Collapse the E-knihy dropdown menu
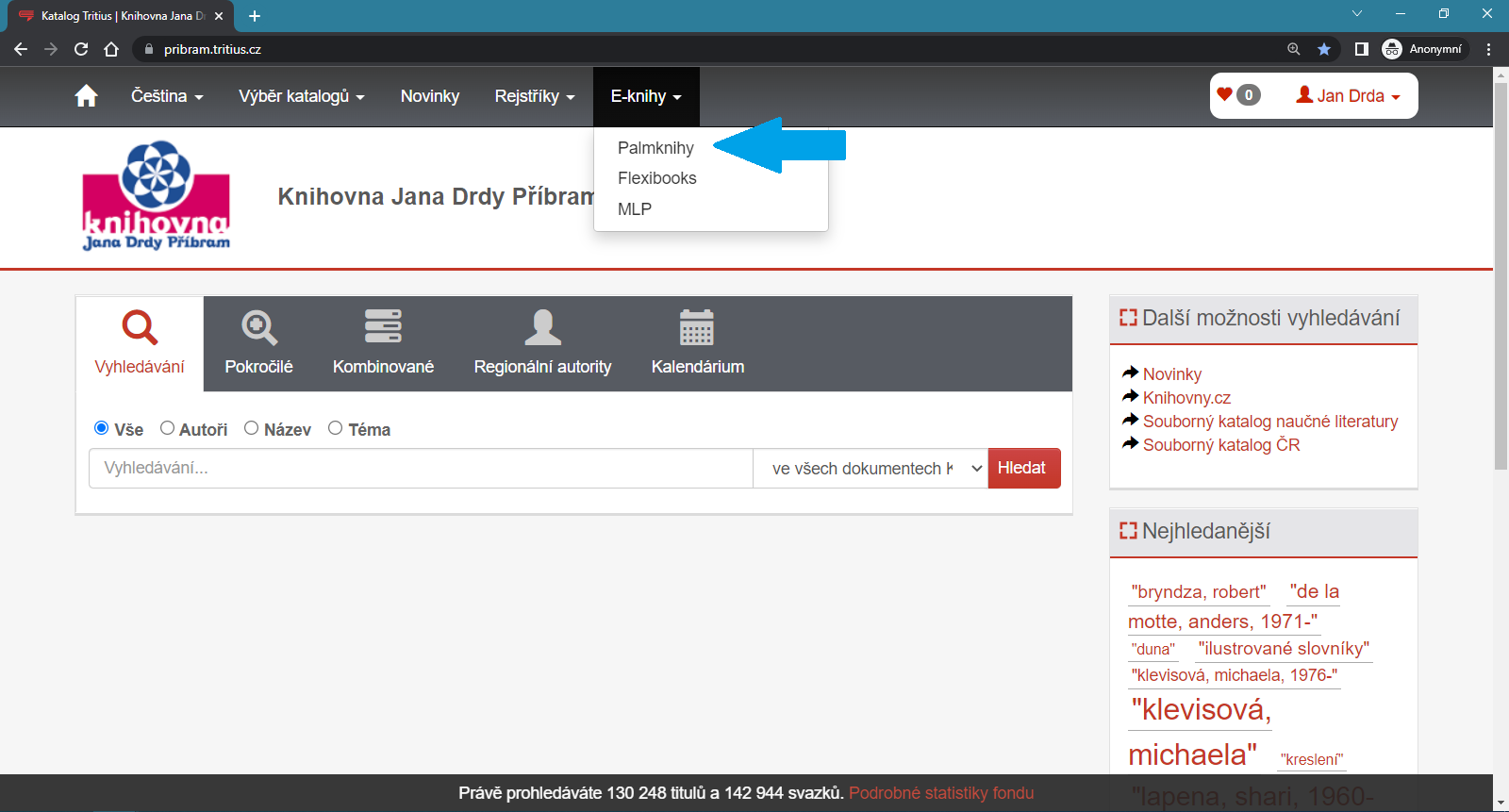 click(x=646, y=96)
